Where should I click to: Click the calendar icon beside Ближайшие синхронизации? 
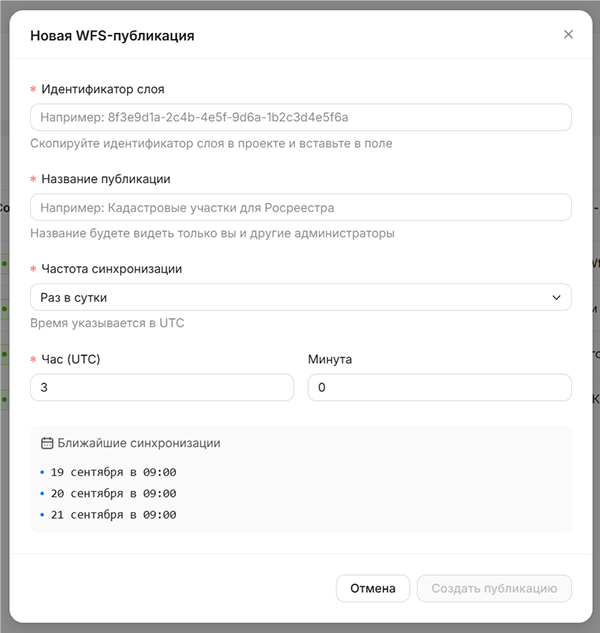pos(47,443)
